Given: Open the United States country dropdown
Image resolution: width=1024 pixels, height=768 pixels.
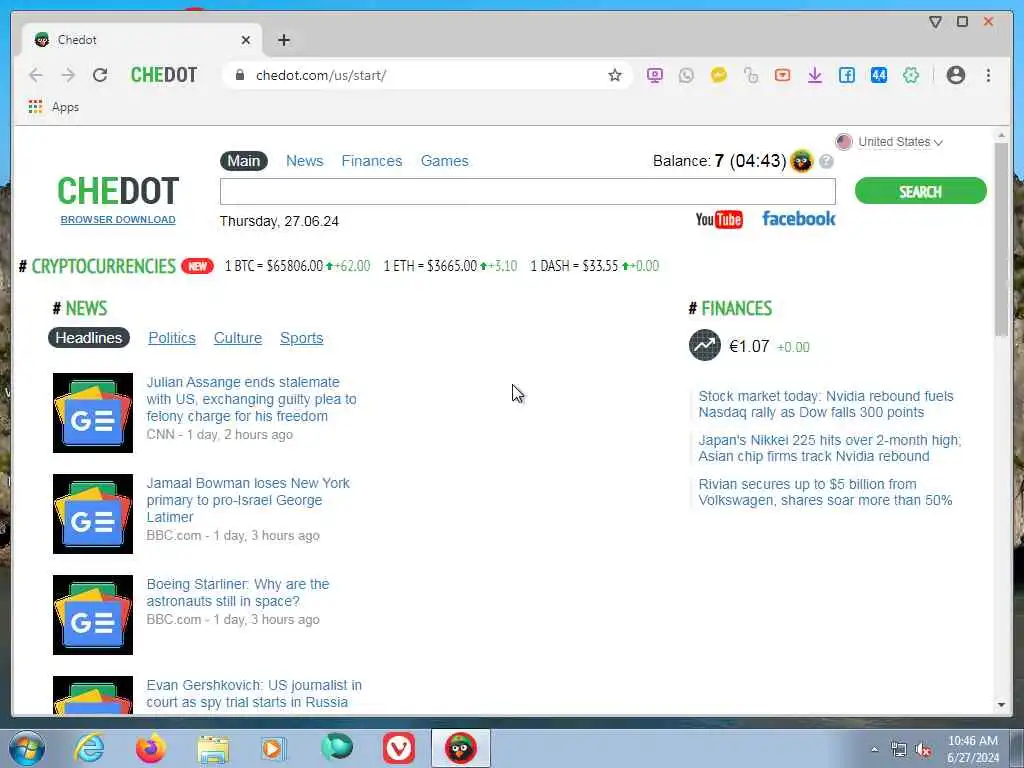Looking at the screenshot, I should pos(889,142).
